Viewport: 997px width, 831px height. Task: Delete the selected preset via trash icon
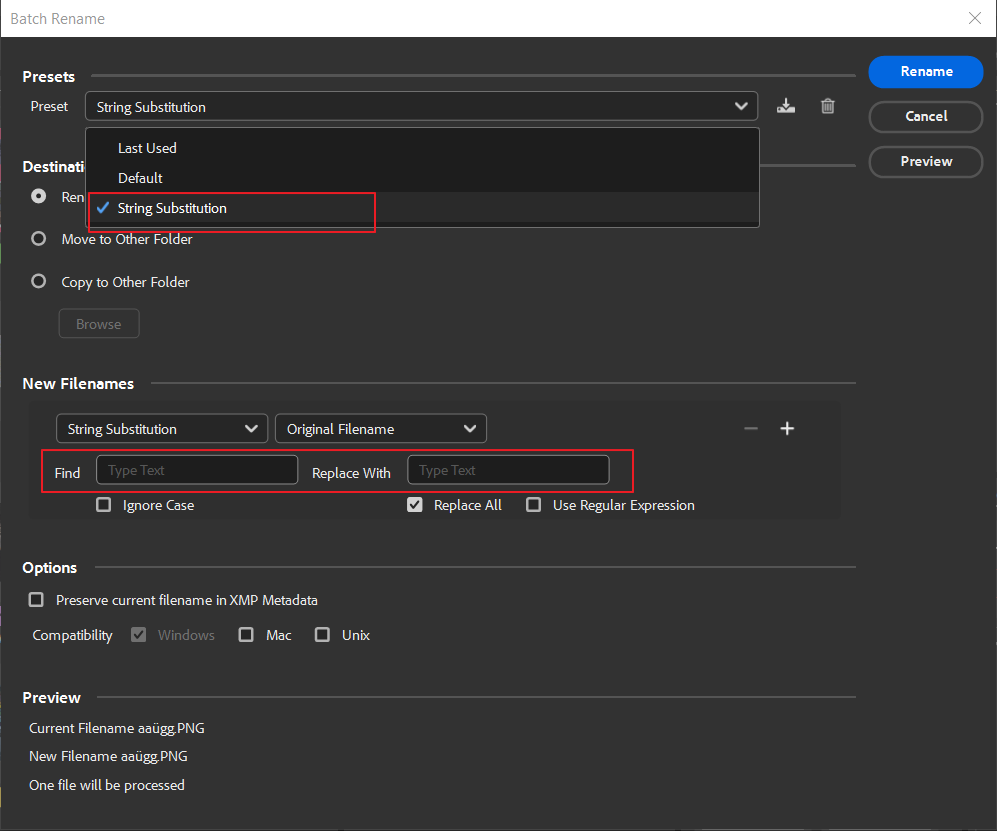(827, 106)
